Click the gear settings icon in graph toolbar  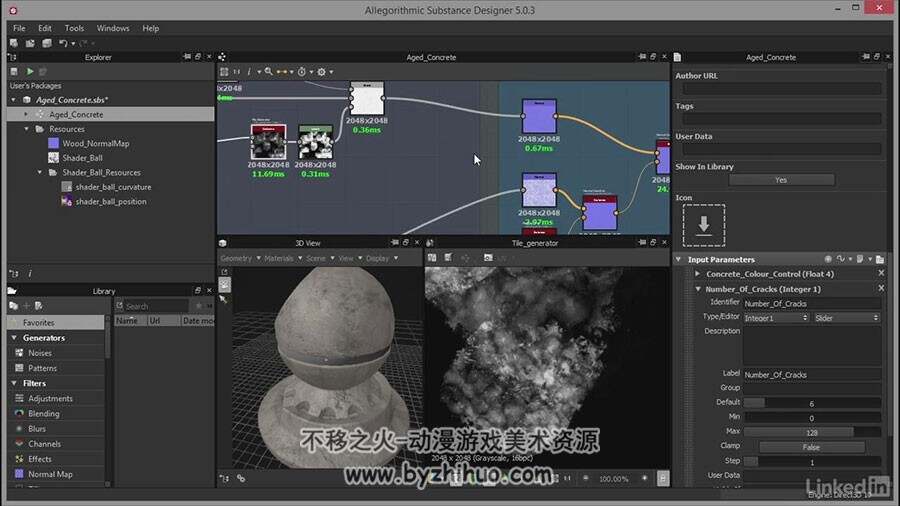tap(321, 72)
